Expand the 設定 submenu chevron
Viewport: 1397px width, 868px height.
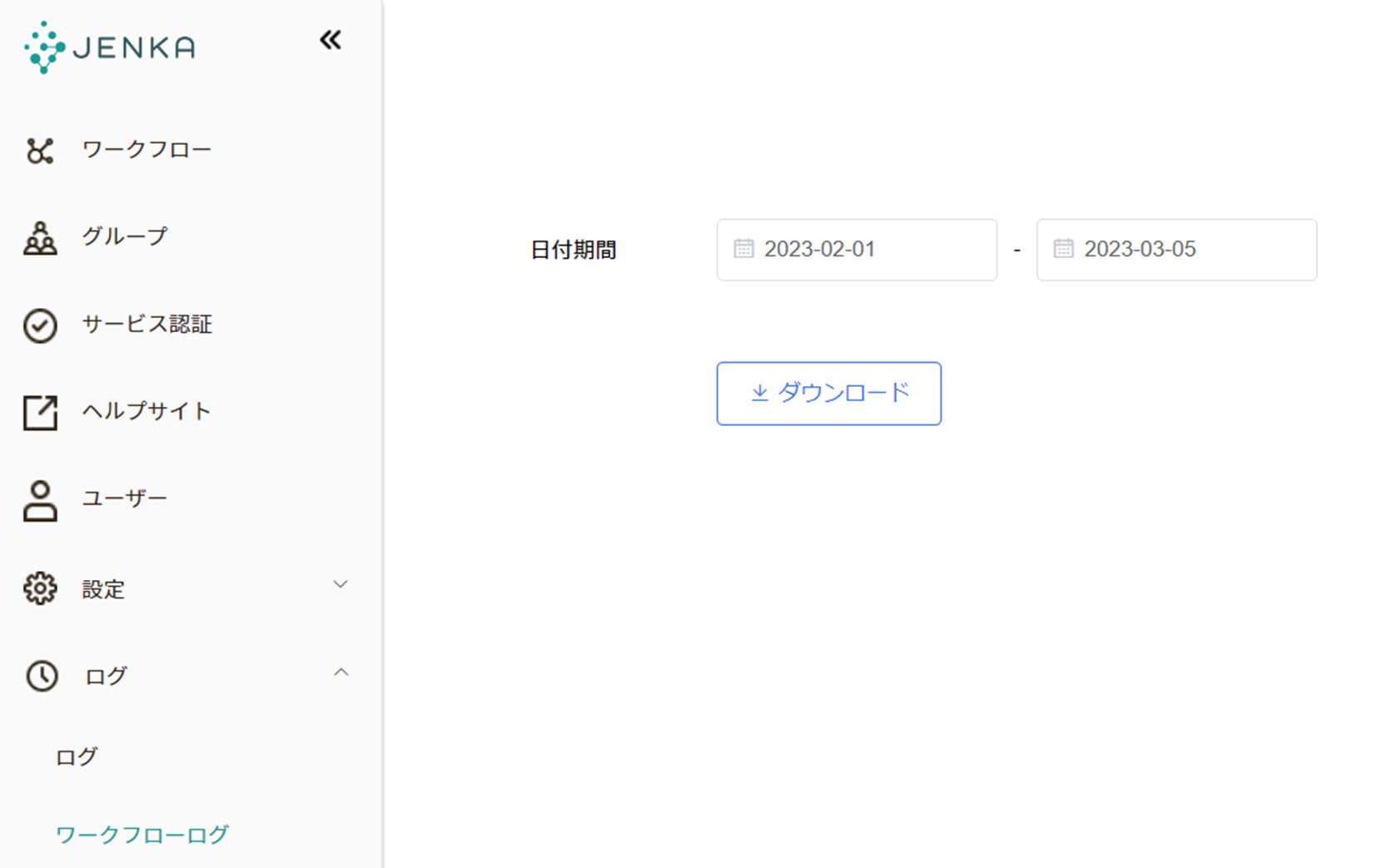pos(341,584)
